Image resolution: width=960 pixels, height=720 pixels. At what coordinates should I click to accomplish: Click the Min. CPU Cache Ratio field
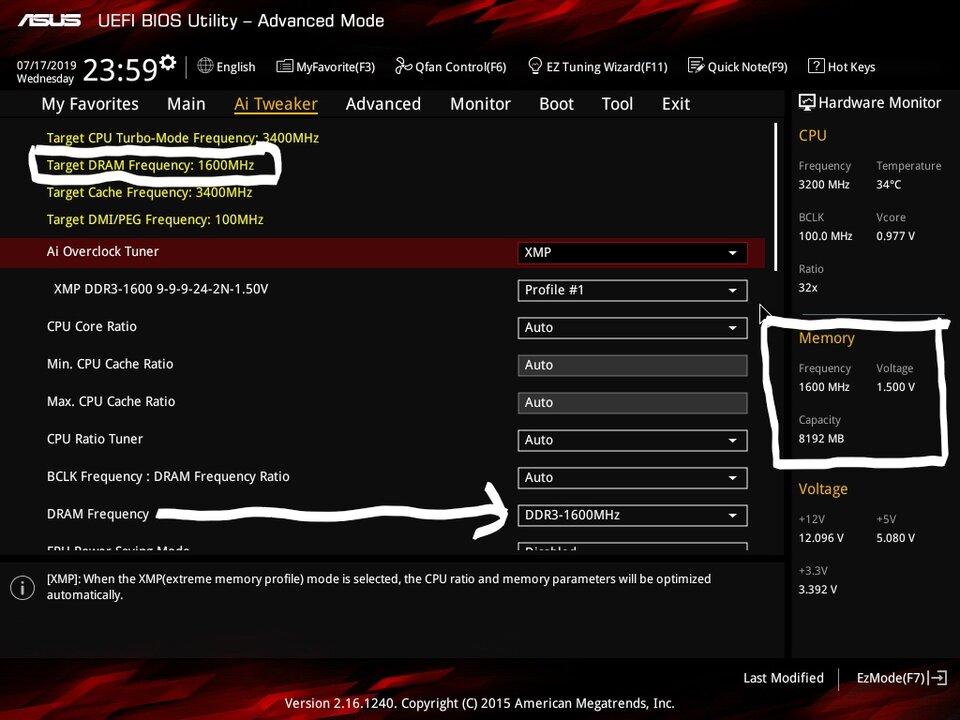click(x=632, y=365)
